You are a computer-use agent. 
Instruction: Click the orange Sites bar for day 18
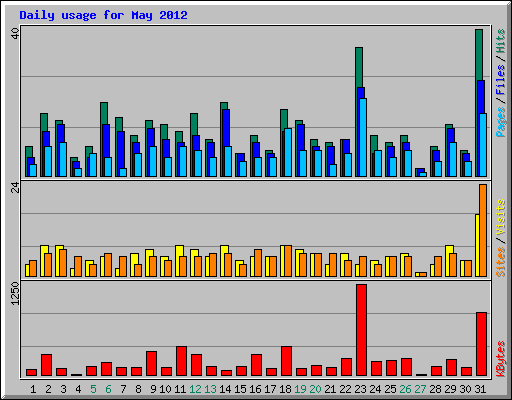[x=288, y=261]
